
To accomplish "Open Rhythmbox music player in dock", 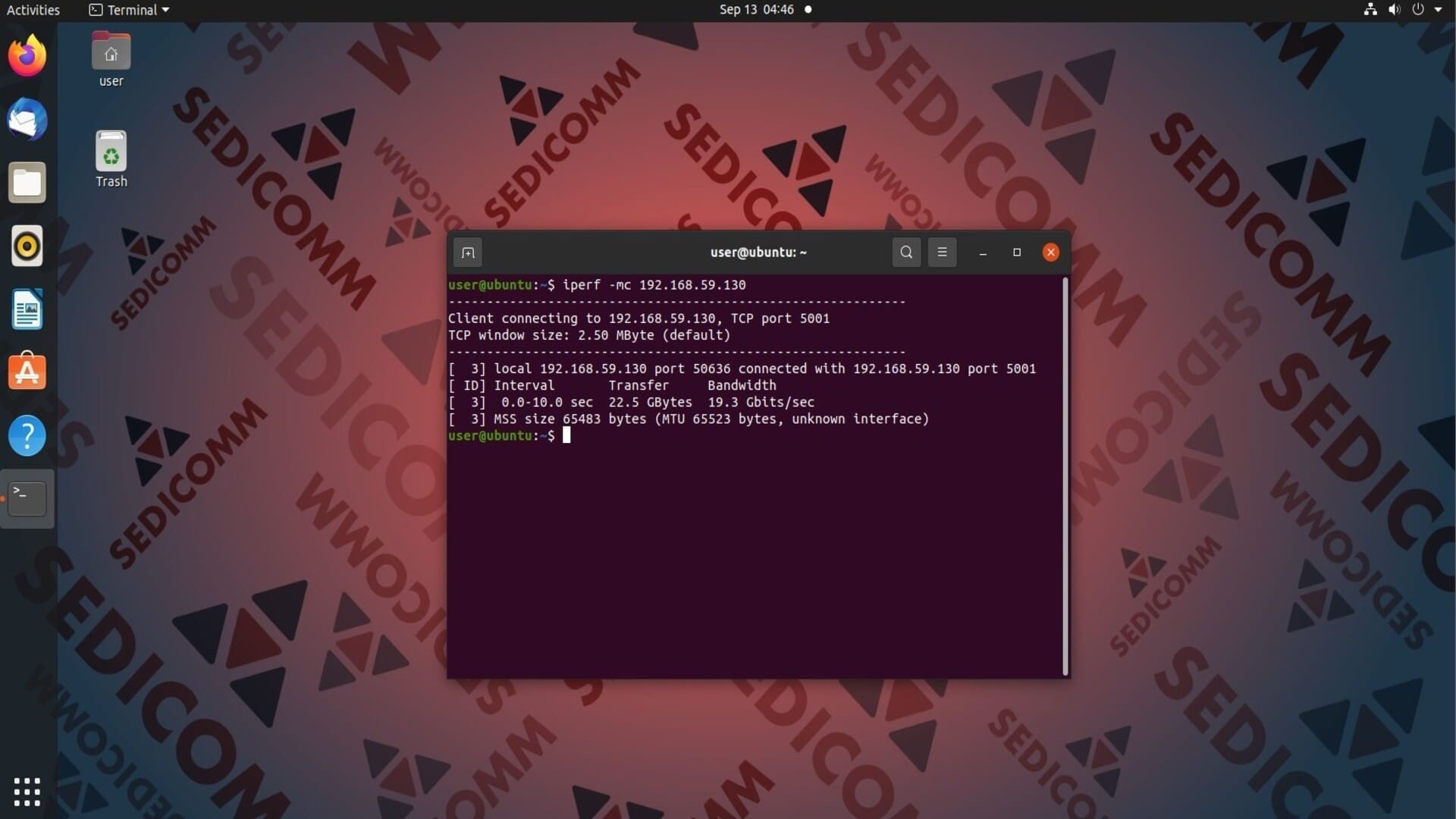I will click(x=27, y=246).
